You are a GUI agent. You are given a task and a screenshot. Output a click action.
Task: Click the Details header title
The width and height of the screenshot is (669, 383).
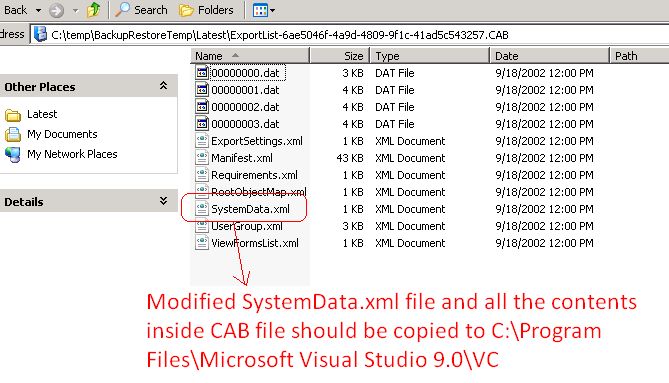click(x=24, y=202)
